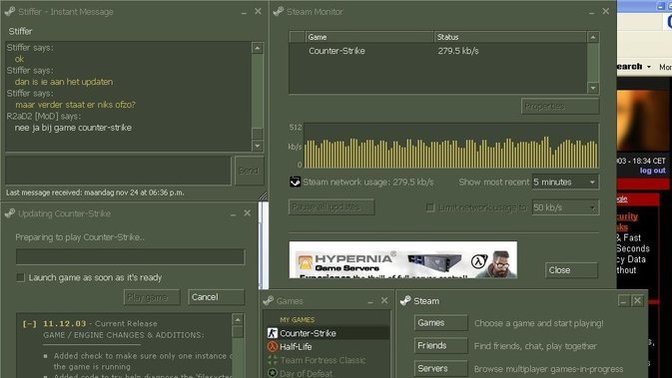Click the release notes scroll up arrow
The width and height of the screenshot is (672, 378).
coord(238,319)
